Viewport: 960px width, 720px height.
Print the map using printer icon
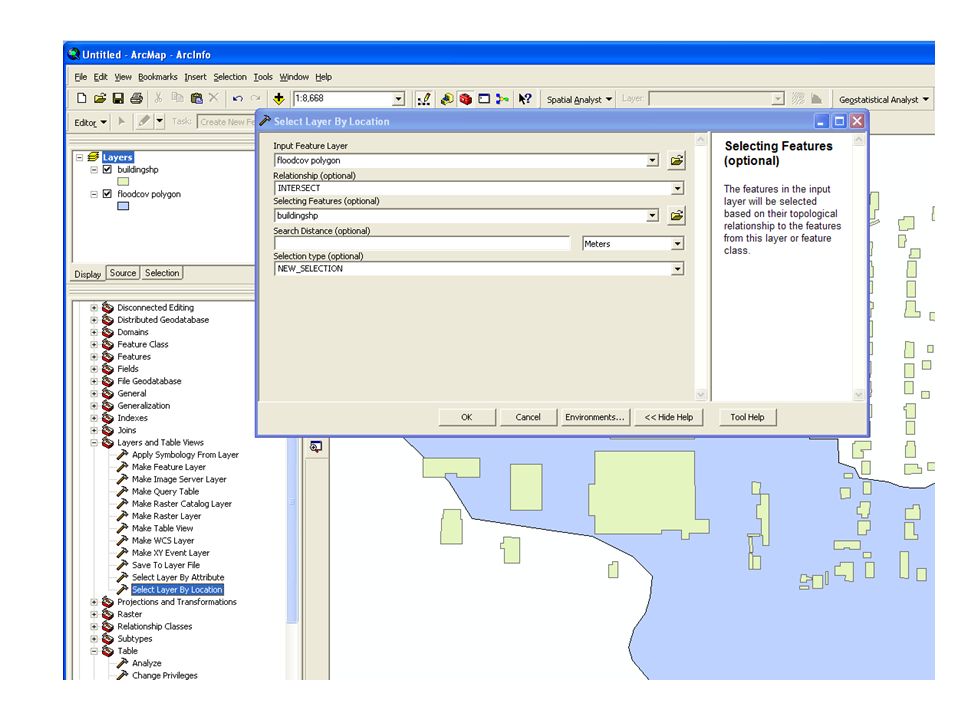[x=137, y=98]
